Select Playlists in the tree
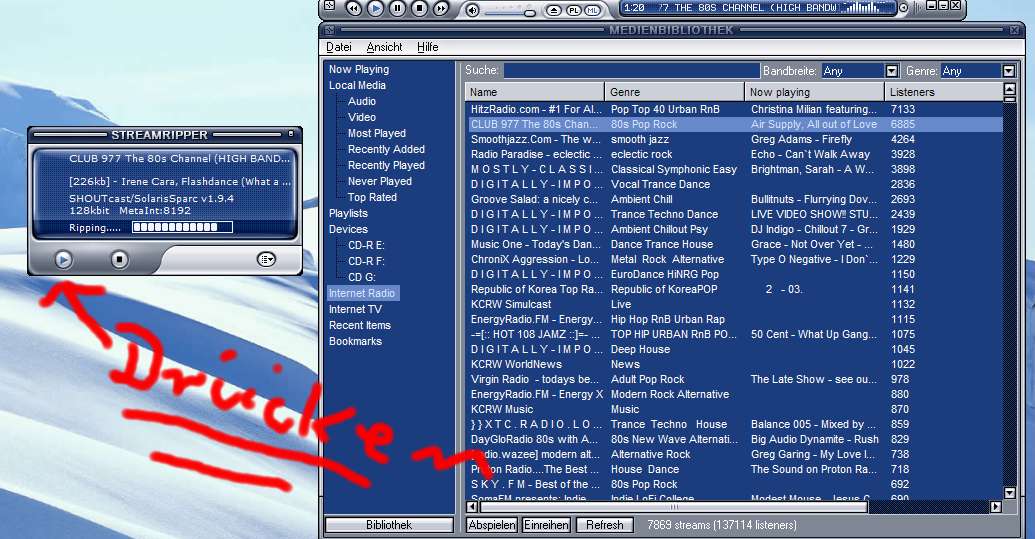 click(x=349, y=213)
